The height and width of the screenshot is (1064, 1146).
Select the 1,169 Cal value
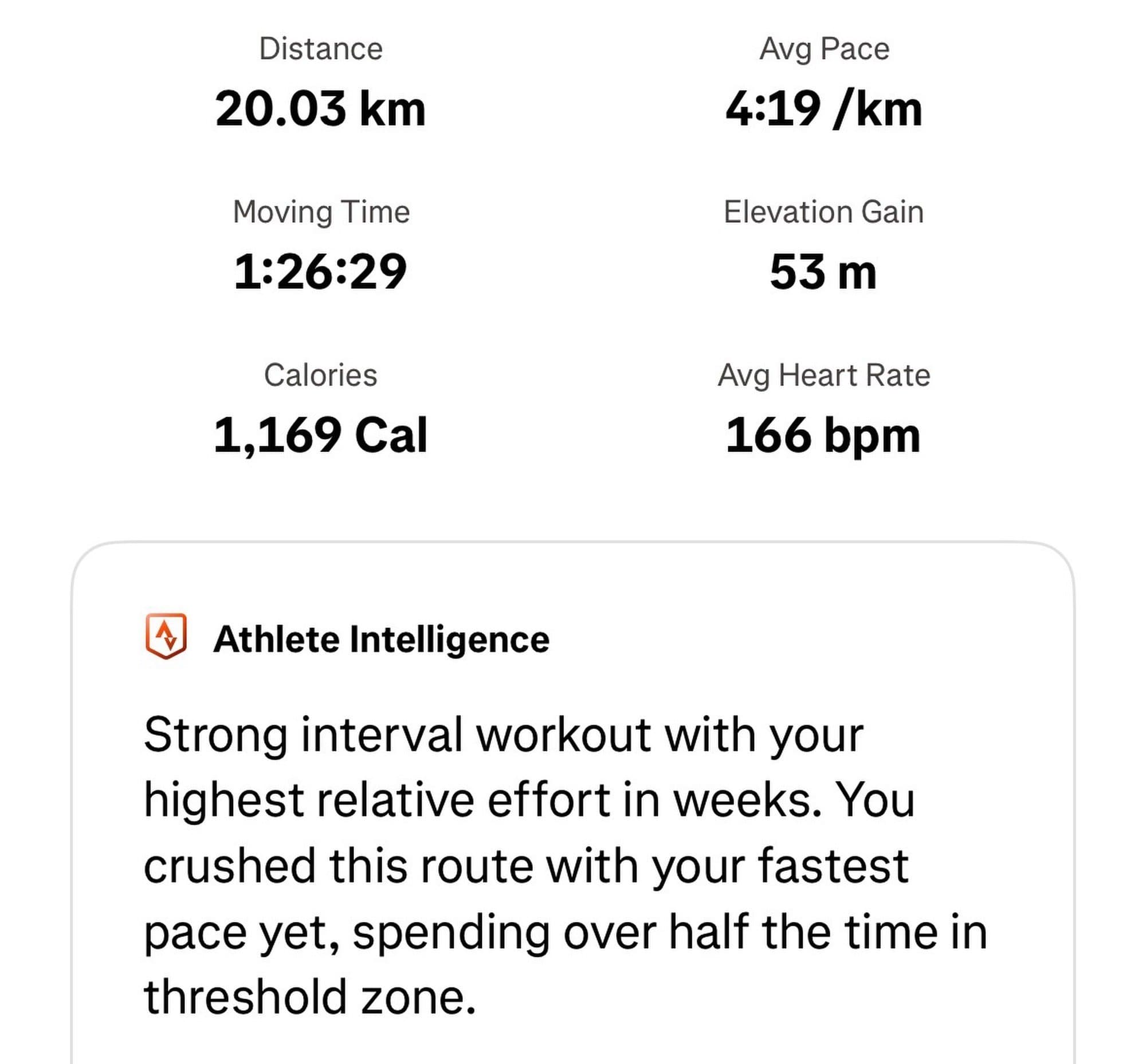click(320, 435)
